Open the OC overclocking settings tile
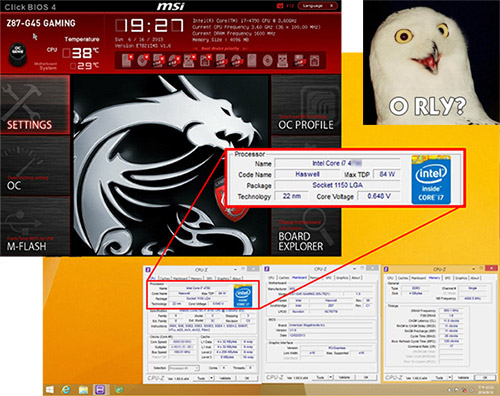500x396 pixels. (x=35, y=165)
